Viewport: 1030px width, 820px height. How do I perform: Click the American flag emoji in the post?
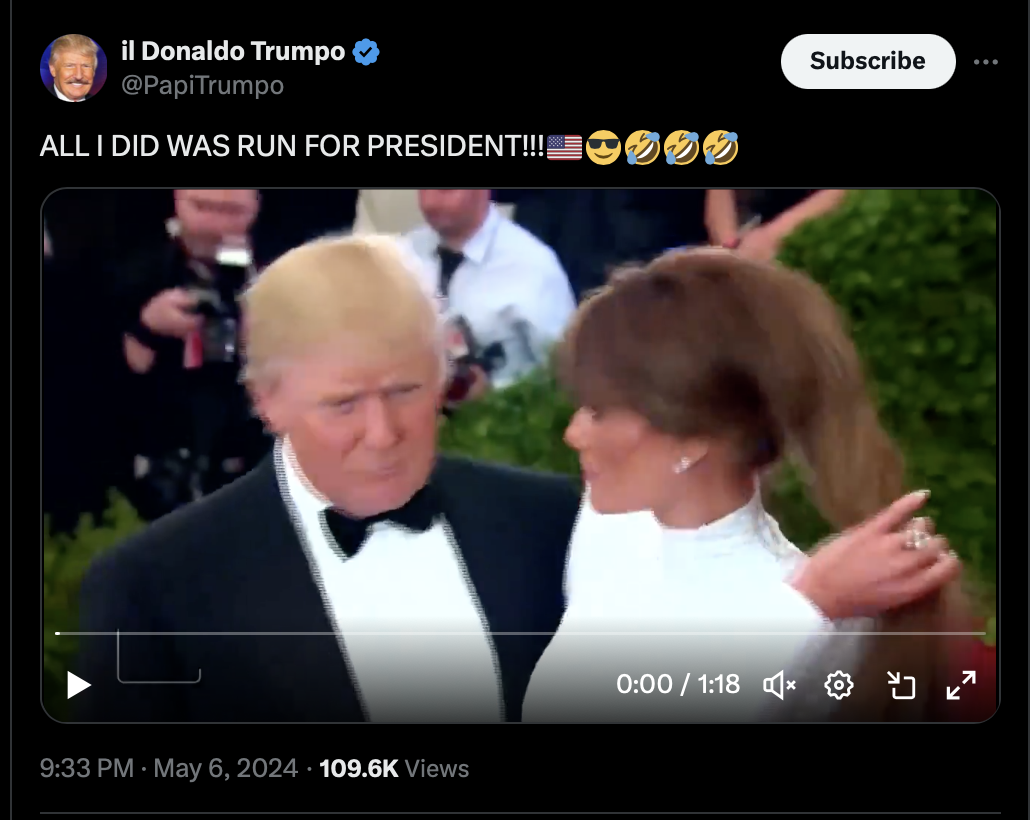[564, 147]
